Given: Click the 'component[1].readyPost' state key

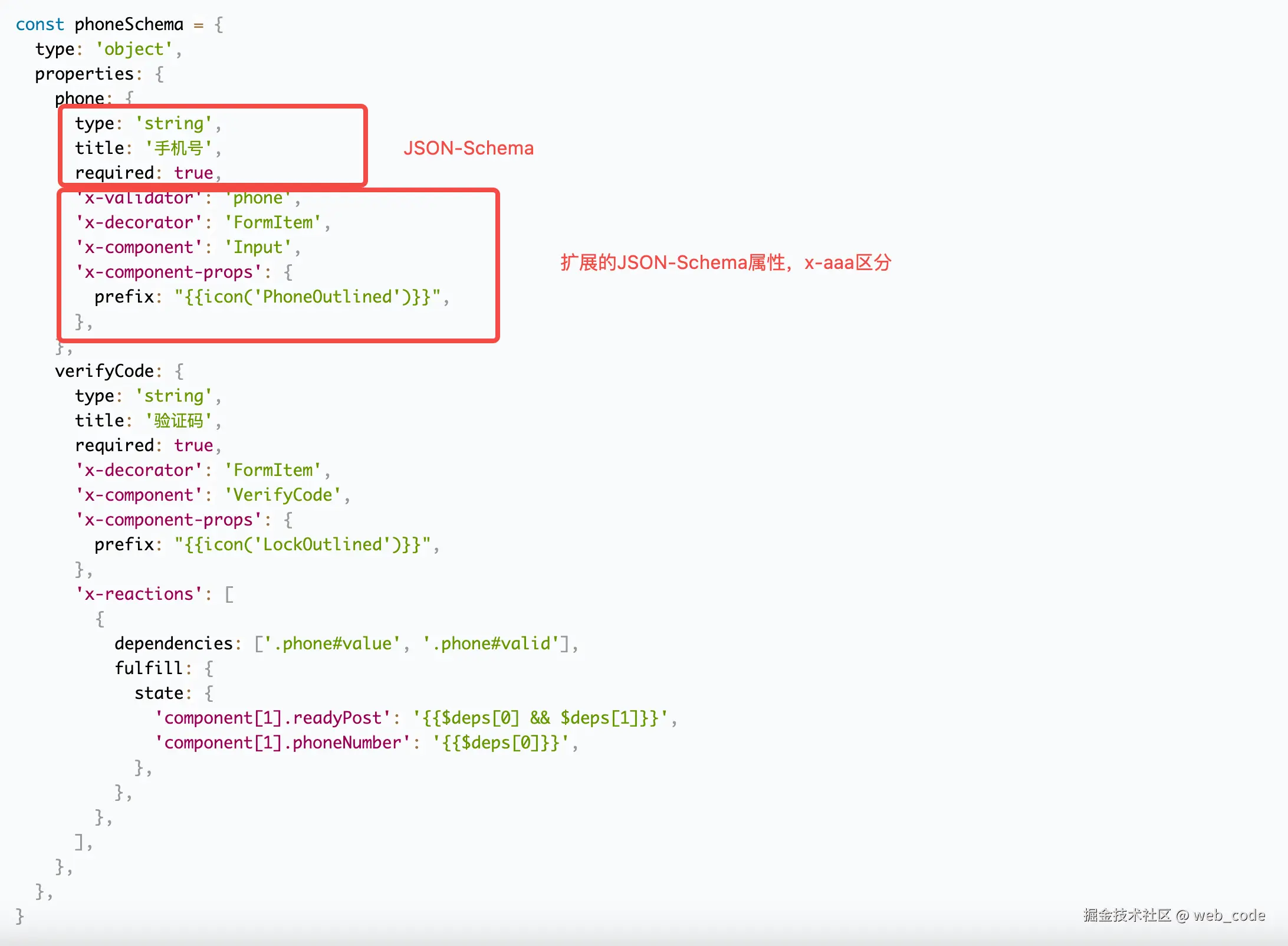Looking at the screenshot, I should [272, 718].
